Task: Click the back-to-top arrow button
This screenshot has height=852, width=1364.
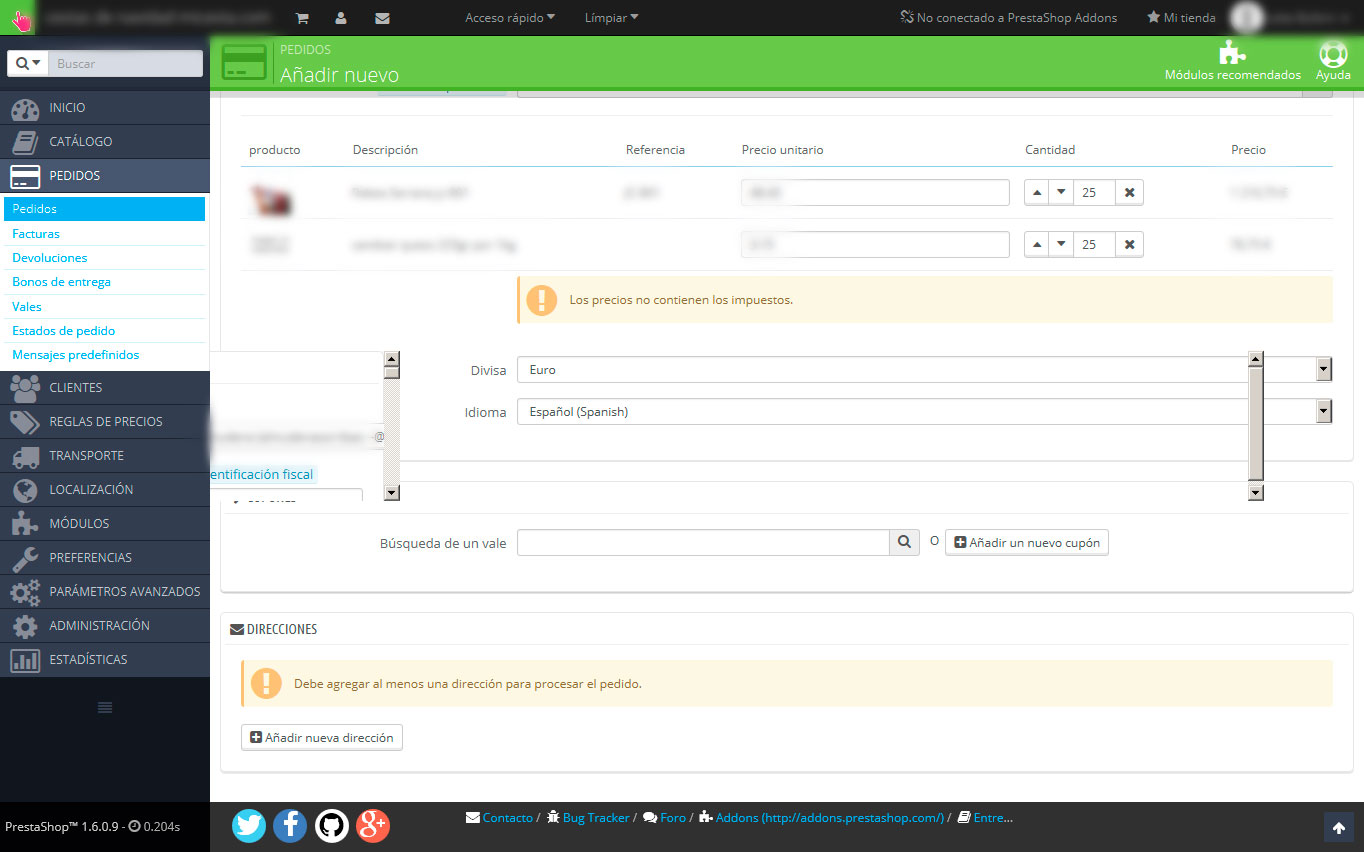Action: [1339, 828]
